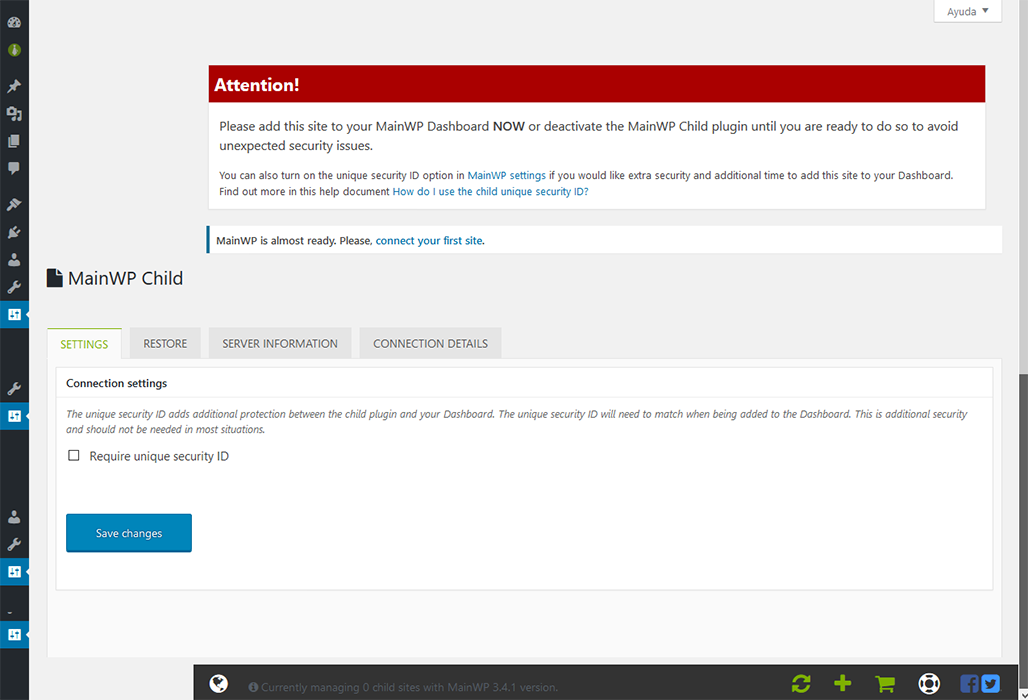
Task: Open the Facebook icon in footer
Action: point(970,684)
